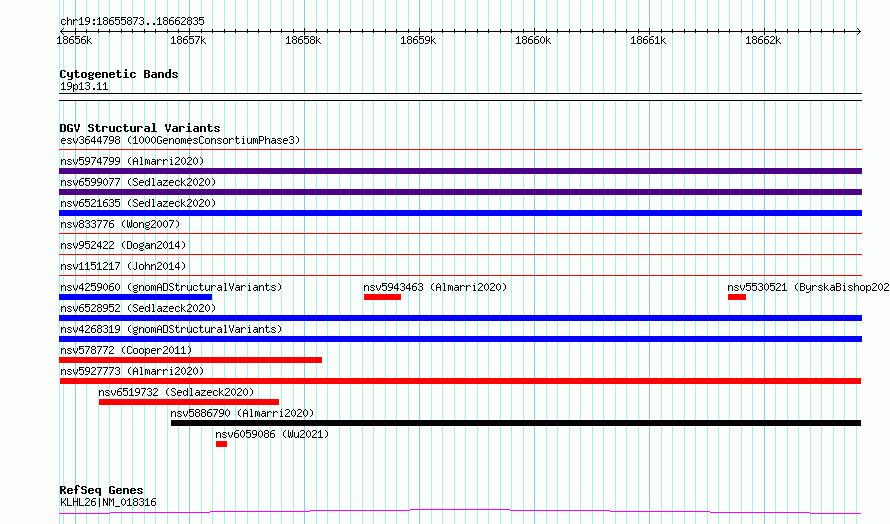The width and height of the screenshot is (890, 524).
Task: Click the 18656k ruler position
Action: (74, 40)
